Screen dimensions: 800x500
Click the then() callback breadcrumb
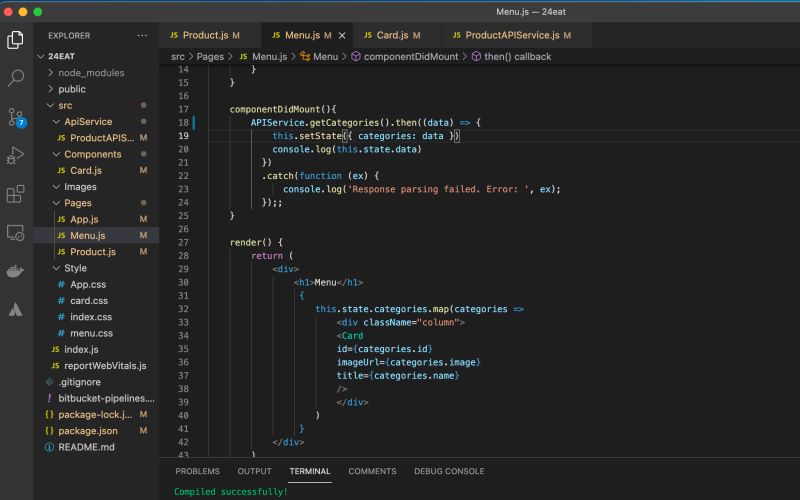point(512,57)
